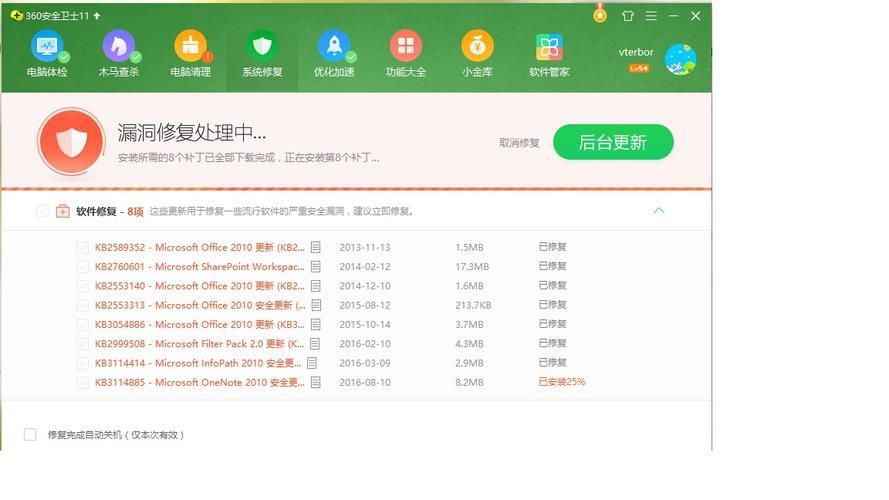The height and width of the screenshot is (500, 889).
Task: Click the 软件修复 category icon
Action: [62, 211]
